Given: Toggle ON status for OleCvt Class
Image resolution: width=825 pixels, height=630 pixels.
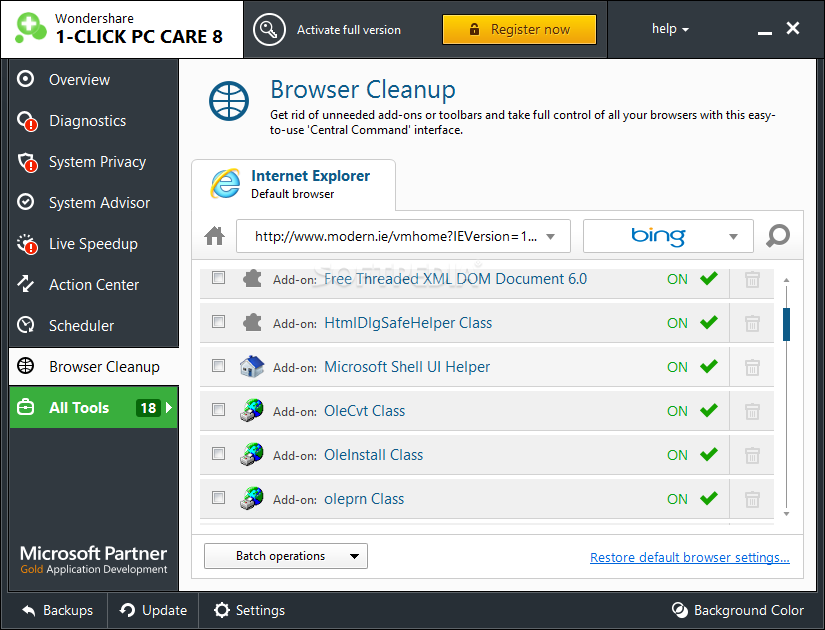Looking at the screenshot, I should coord(692,411).
